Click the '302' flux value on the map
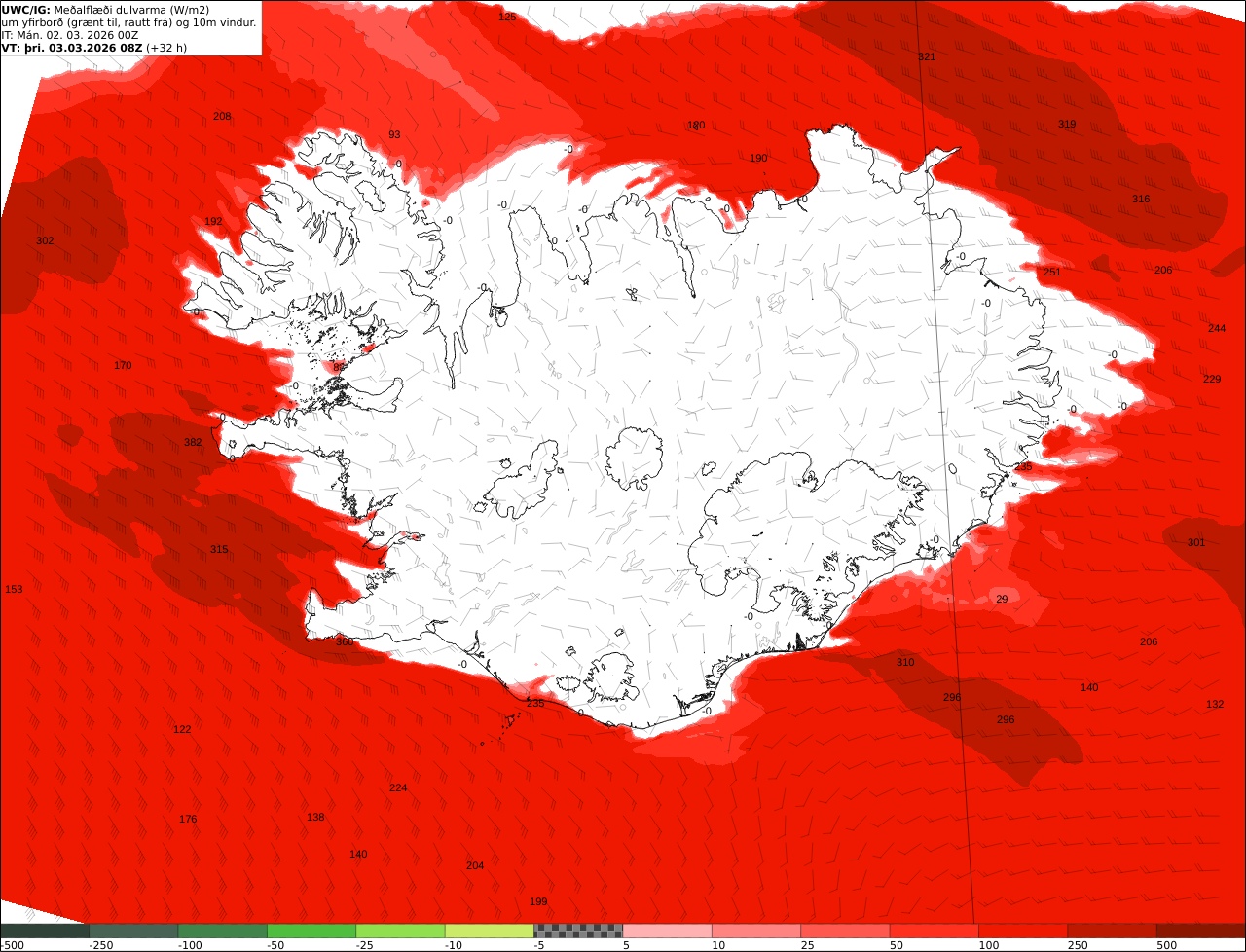Image resolution: width=1246 pixels, height=952 pixels. tap(45, 241)
